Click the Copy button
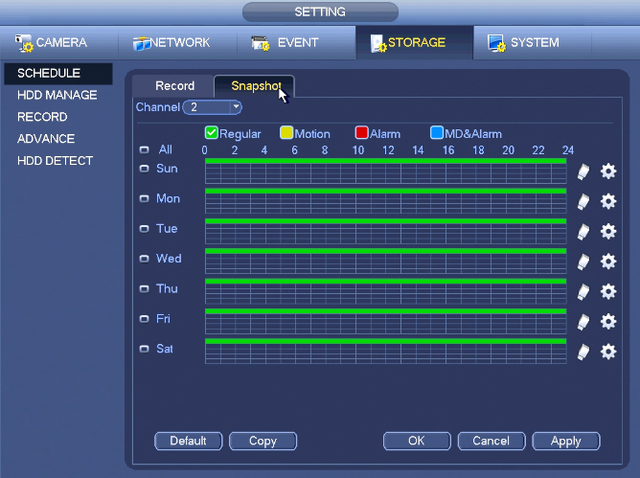 point(263,441)
